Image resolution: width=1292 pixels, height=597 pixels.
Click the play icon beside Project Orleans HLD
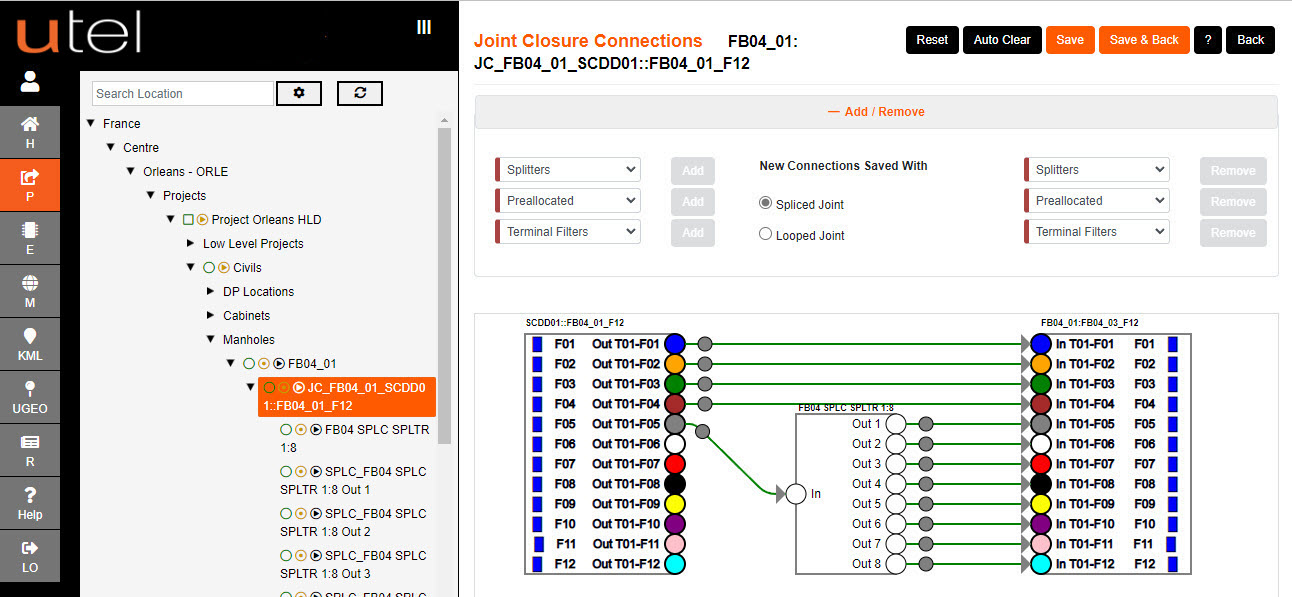pos(202,219)
